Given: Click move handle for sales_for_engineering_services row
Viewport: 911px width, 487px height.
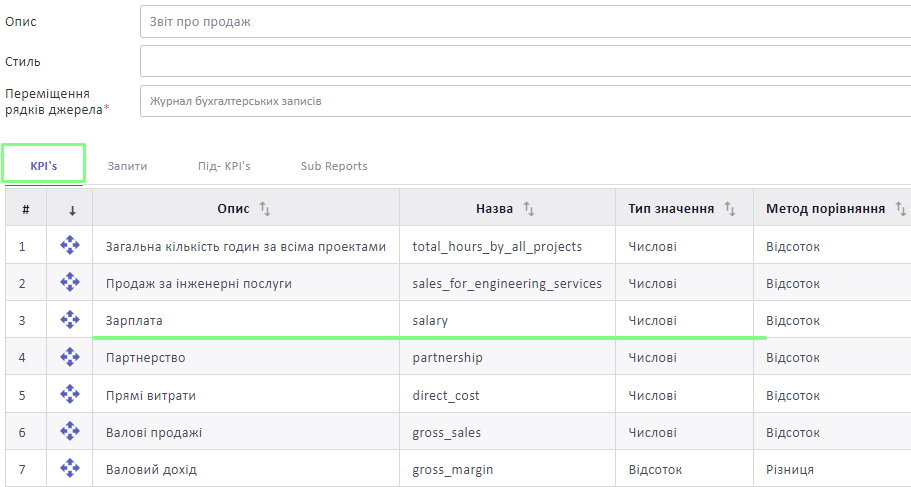Looking at the screenshot, I should (x=70, y=282).
